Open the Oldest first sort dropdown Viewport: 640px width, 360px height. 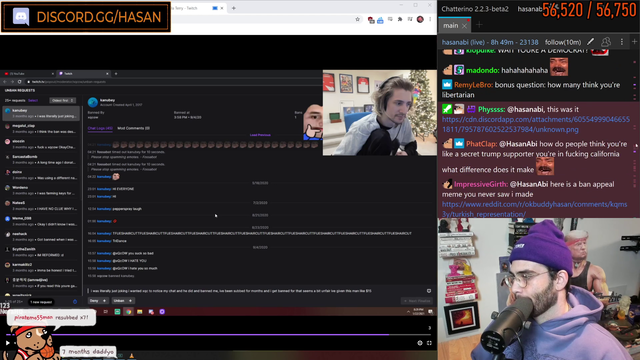(x=62, y=100)
